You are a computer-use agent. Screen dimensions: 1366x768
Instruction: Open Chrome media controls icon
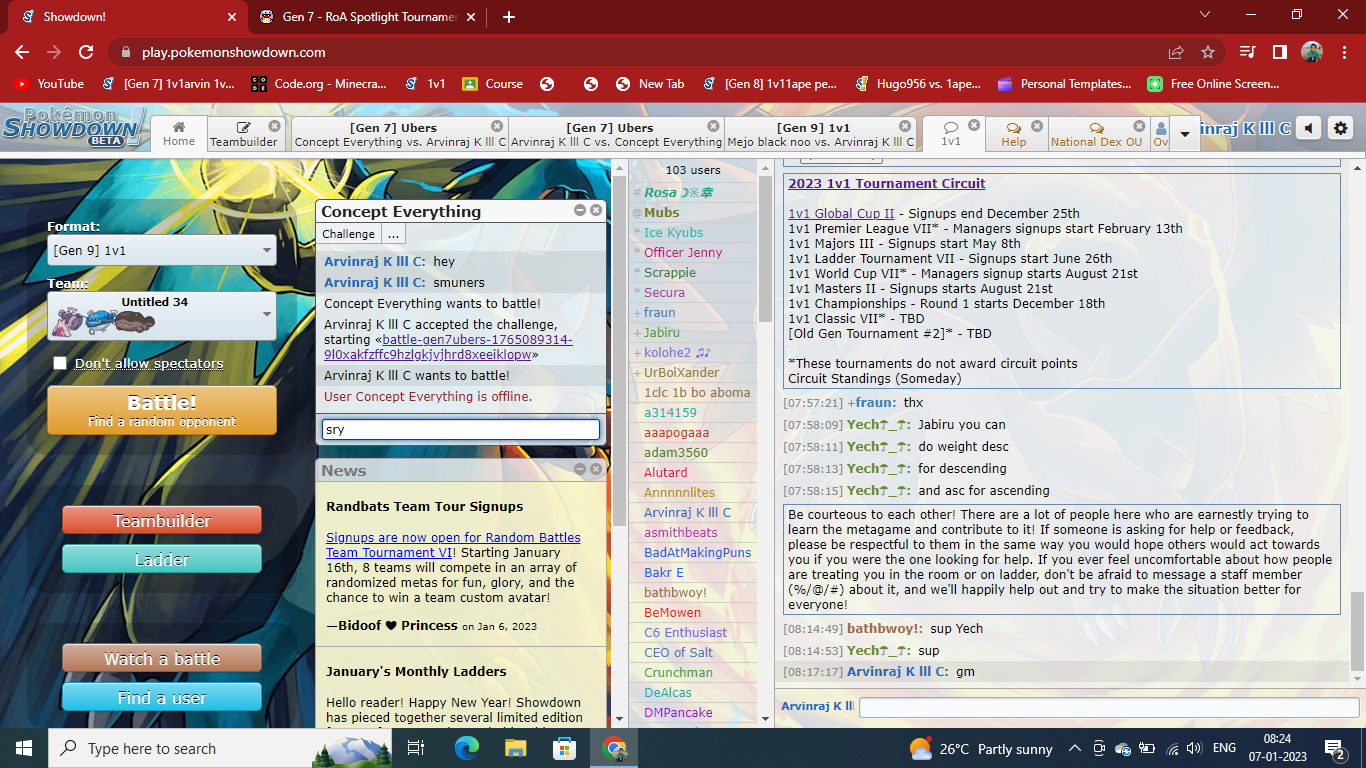coord(1247,52)
